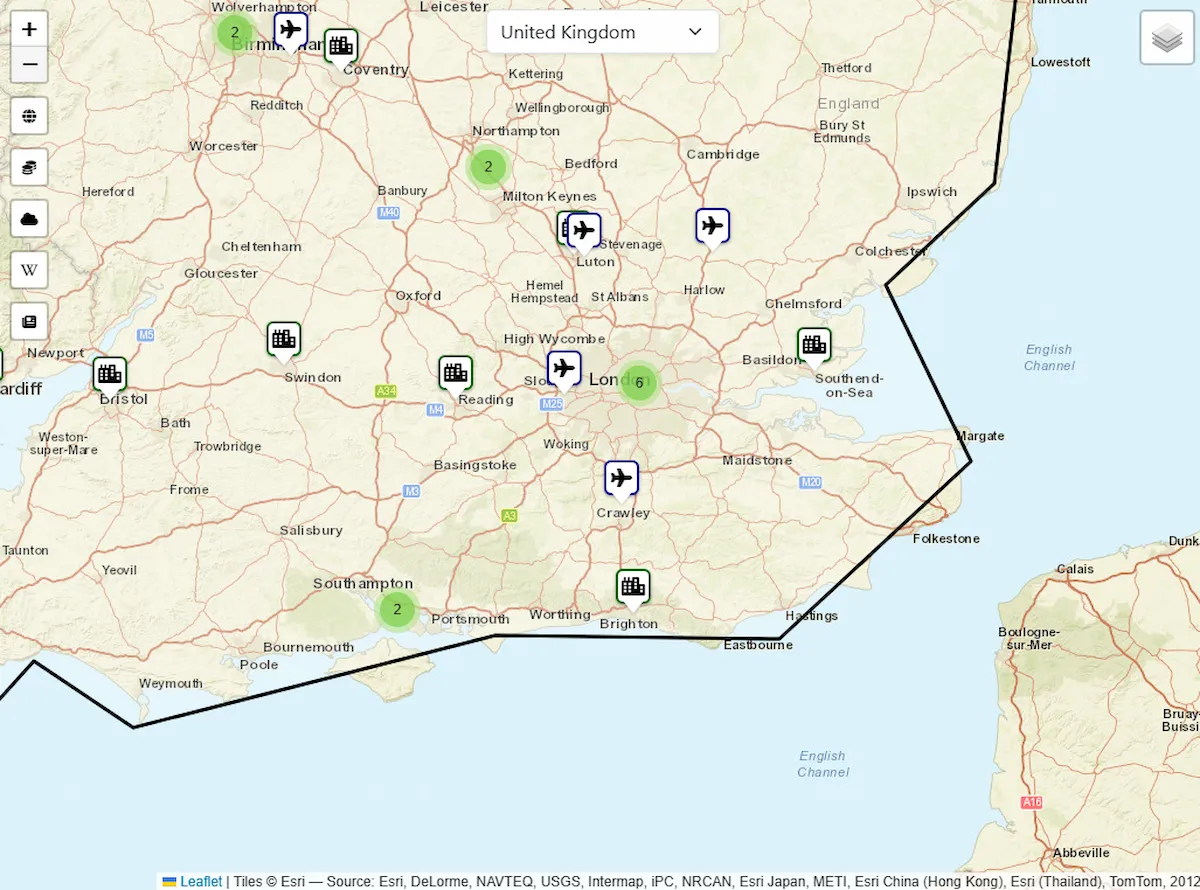This screenshot has height=890, width=1200.
Task: Open the globe country info button
Action: pos(29,116)
